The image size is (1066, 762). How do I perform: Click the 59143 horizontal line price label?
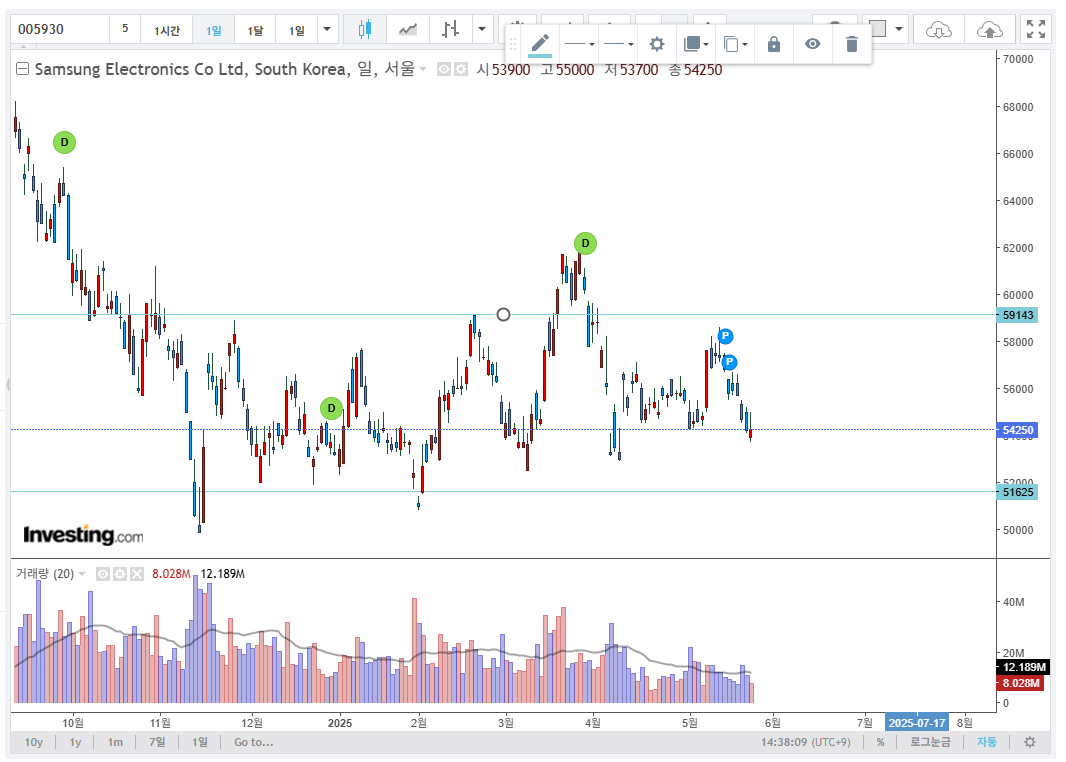point(1018,315)
